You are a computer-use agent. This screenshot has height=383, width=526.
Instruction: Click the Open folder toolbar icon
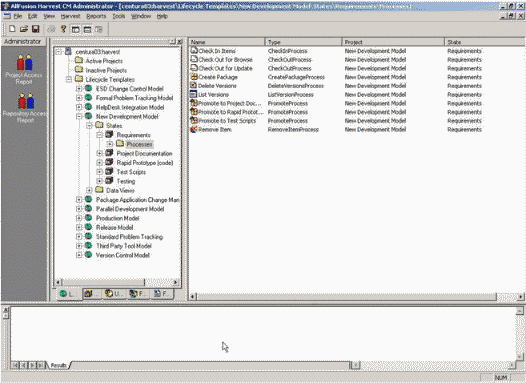tap(23, 29)
